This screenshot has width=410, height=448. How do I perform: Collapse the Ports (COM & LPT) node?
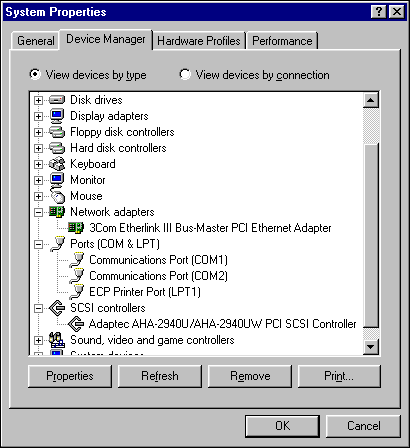coord(39,244)
